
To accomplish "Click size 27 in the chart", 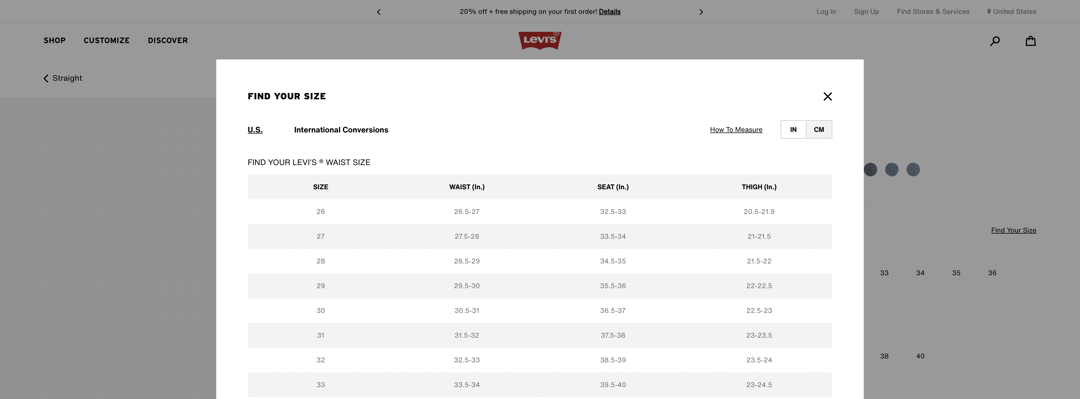I will (320, 236).
